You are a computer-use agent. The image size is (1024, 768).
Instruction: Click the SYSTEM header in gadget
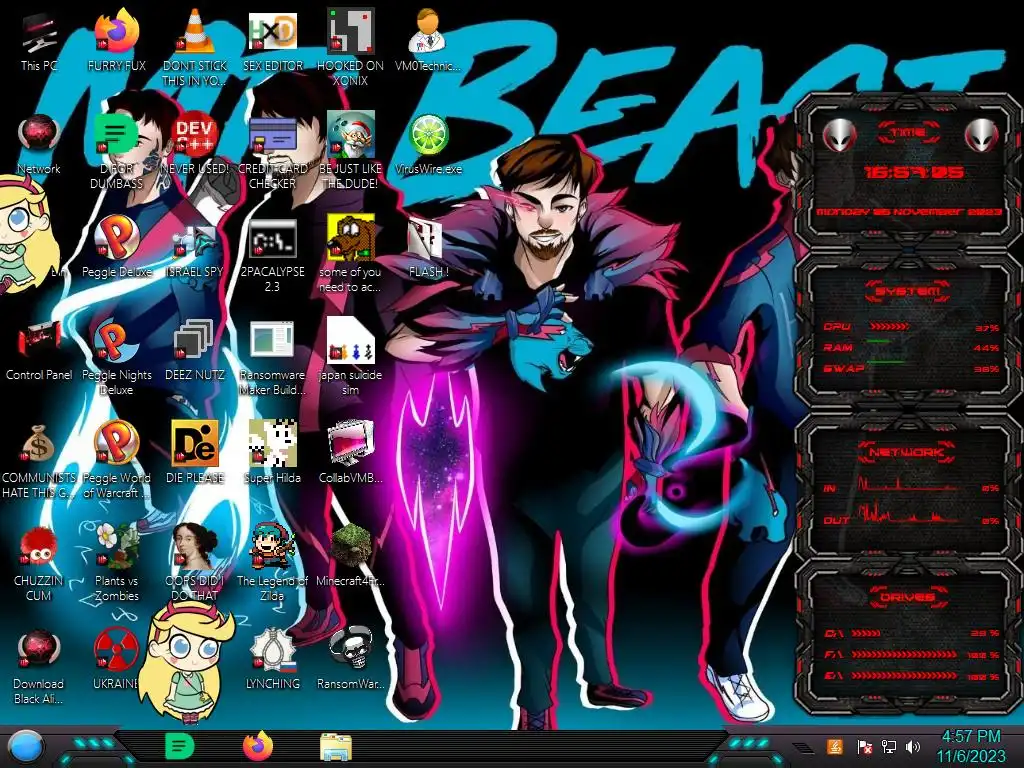tap(908, 291)
